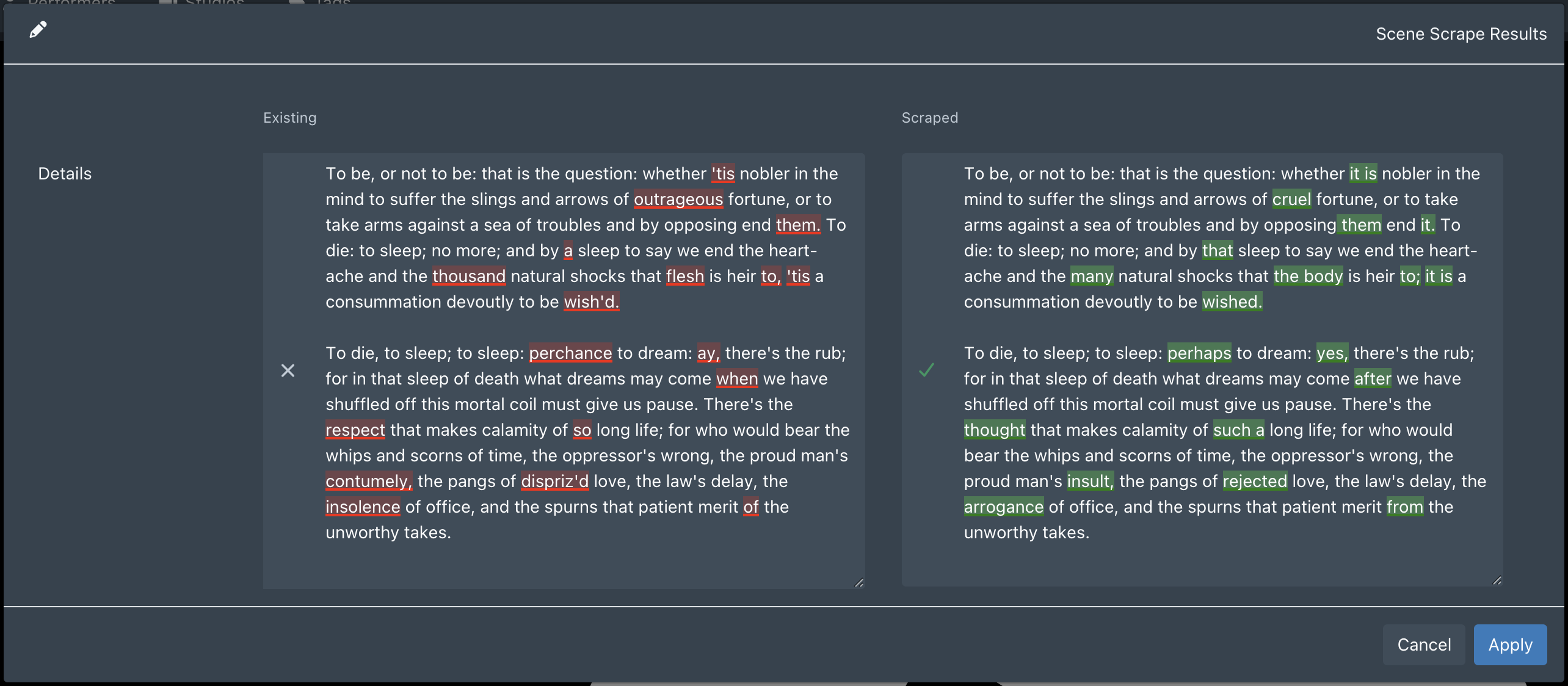
Task: Click green-highlighted word "perhaps" in Scraped text
Action: 1199,353
